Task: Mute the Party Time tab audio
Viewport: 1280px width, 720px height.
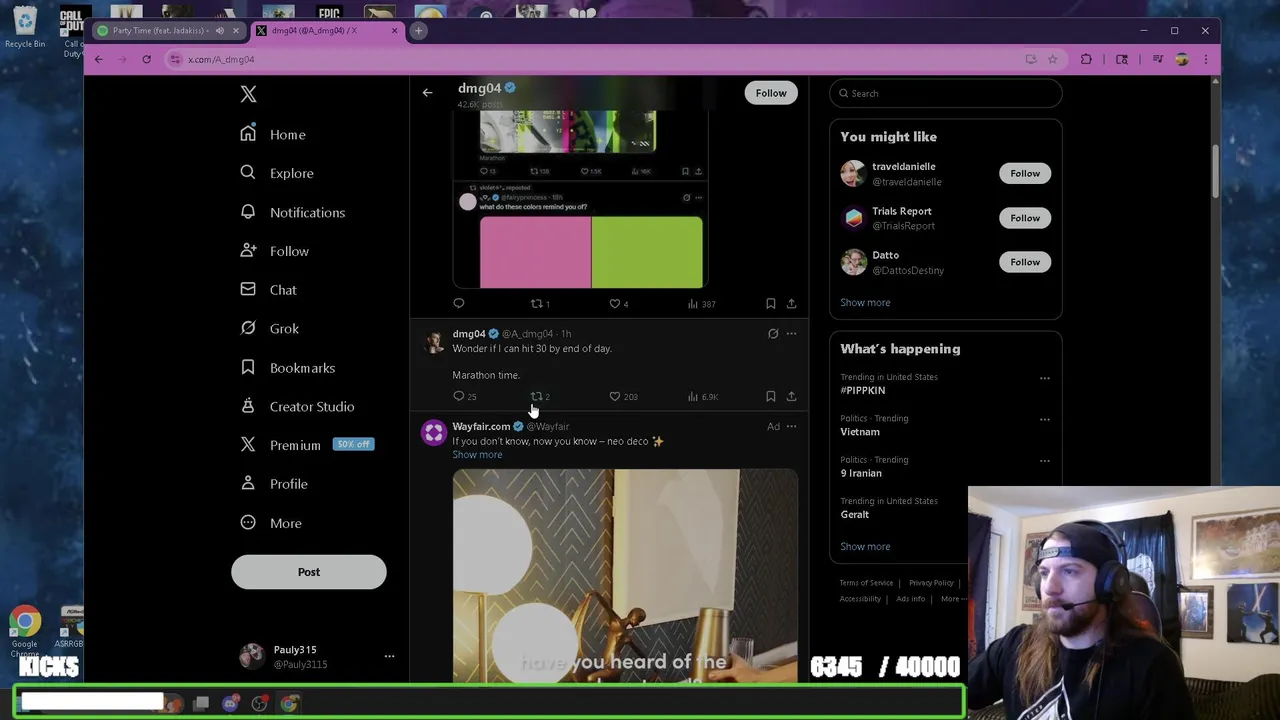Action: coord(220,31)
